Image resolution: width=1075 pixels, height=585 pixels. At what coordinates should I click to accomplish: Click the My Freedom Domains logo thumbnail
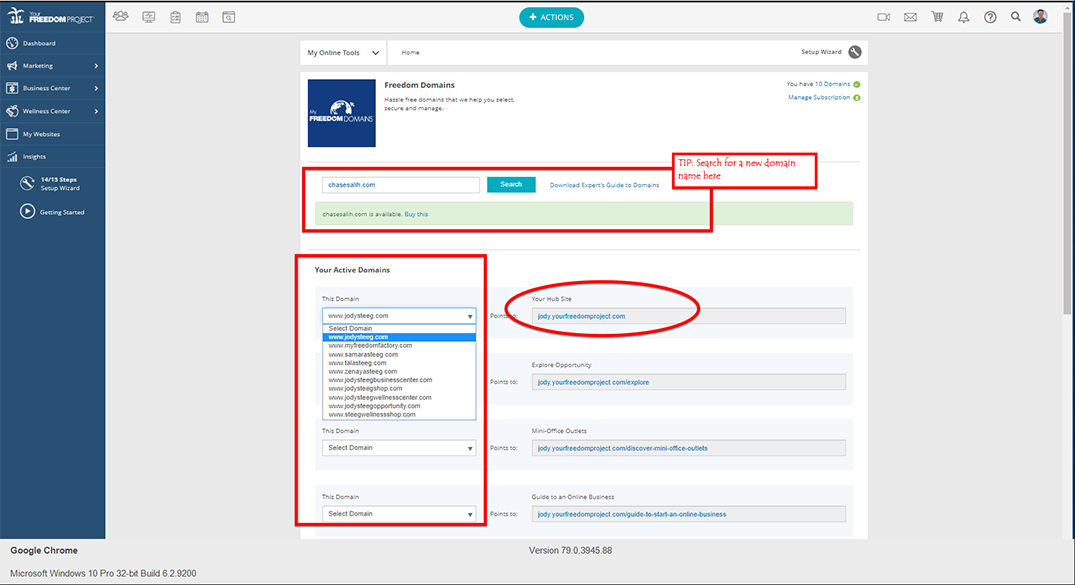click(x=341, y=113)
